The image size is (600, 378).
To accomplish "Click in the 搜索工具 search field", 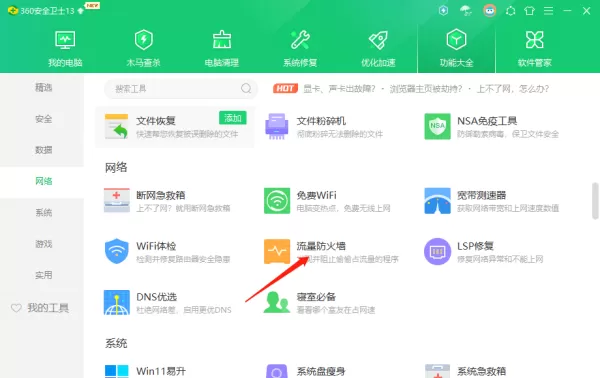I will click(x=181, y=89).
